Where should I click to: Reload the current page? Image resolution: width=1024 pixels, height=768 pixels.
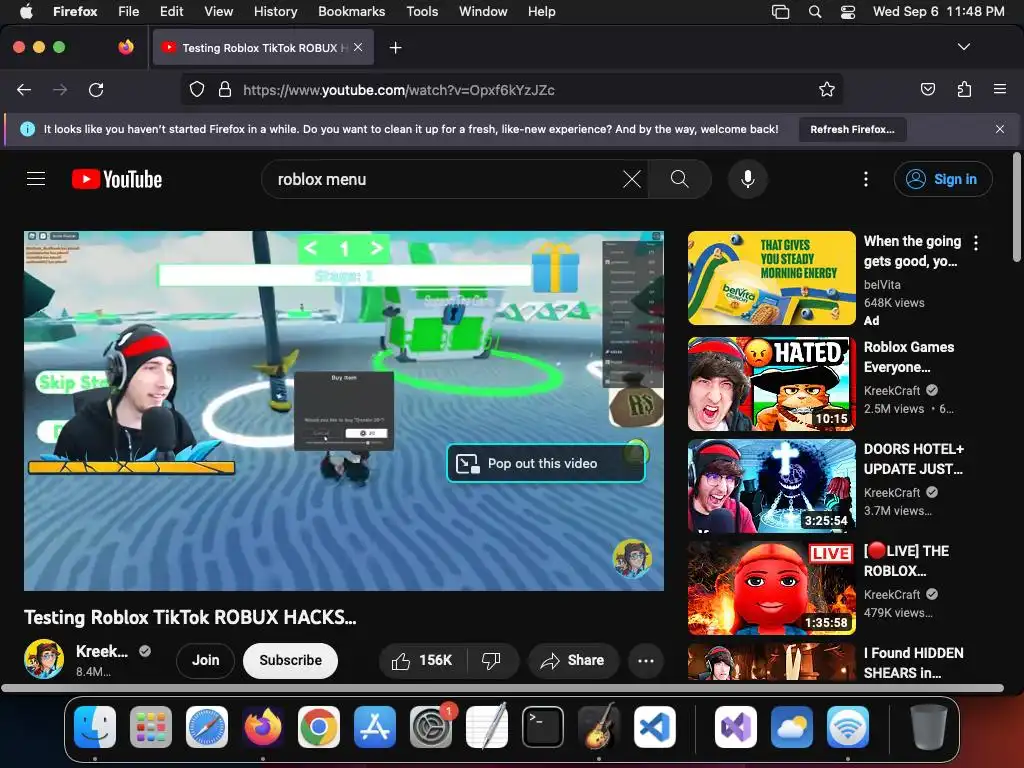point(96,90)
